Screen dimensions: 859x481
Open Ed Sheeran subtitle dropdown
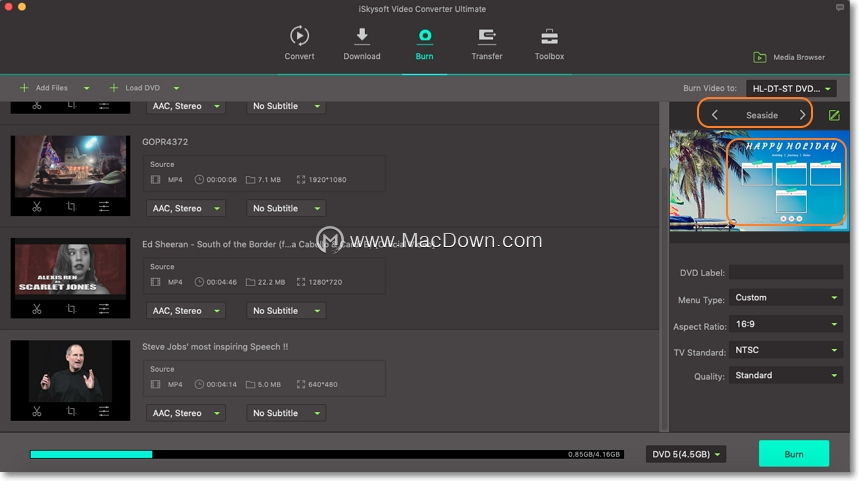click(x=286, y=311)
